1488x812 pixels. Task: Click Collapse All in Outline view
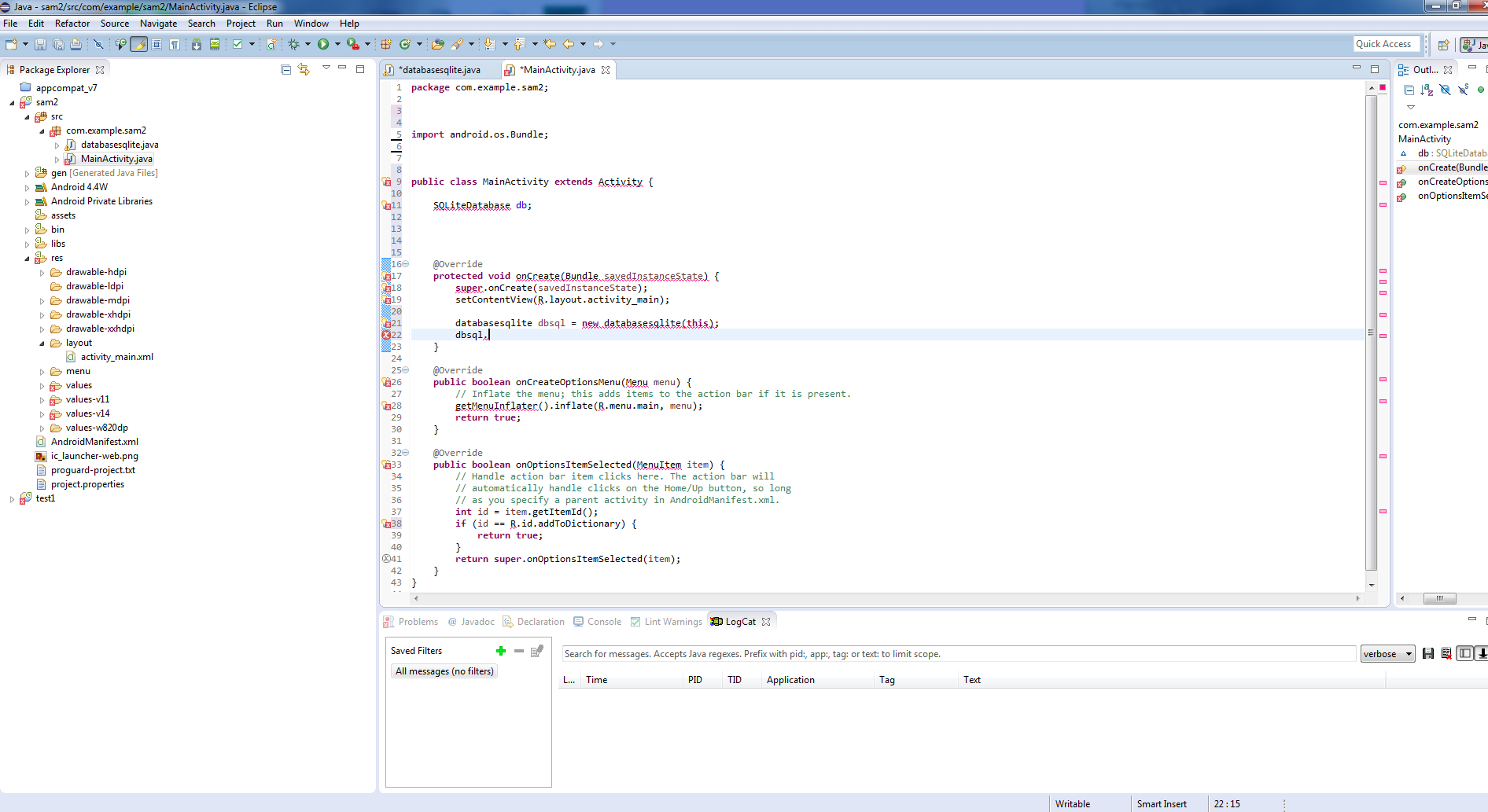tap(1409, 90)
